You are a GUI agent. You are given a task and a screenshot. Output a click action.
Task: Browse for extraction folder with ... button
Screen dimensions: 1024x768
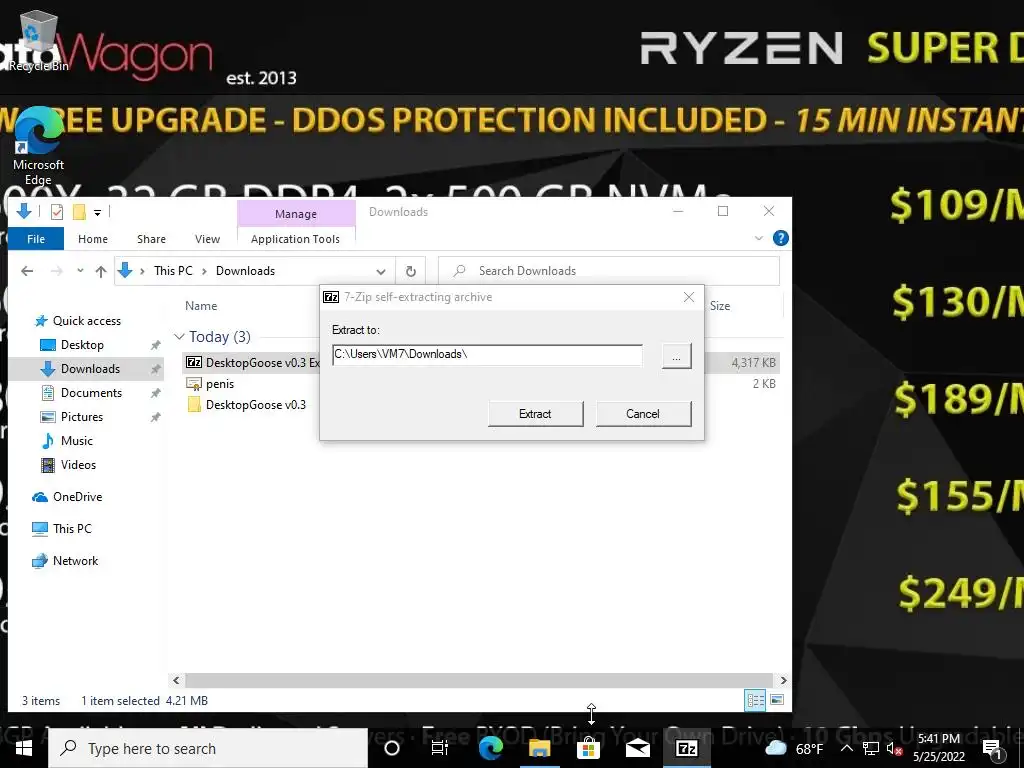(x=677, y=357)
